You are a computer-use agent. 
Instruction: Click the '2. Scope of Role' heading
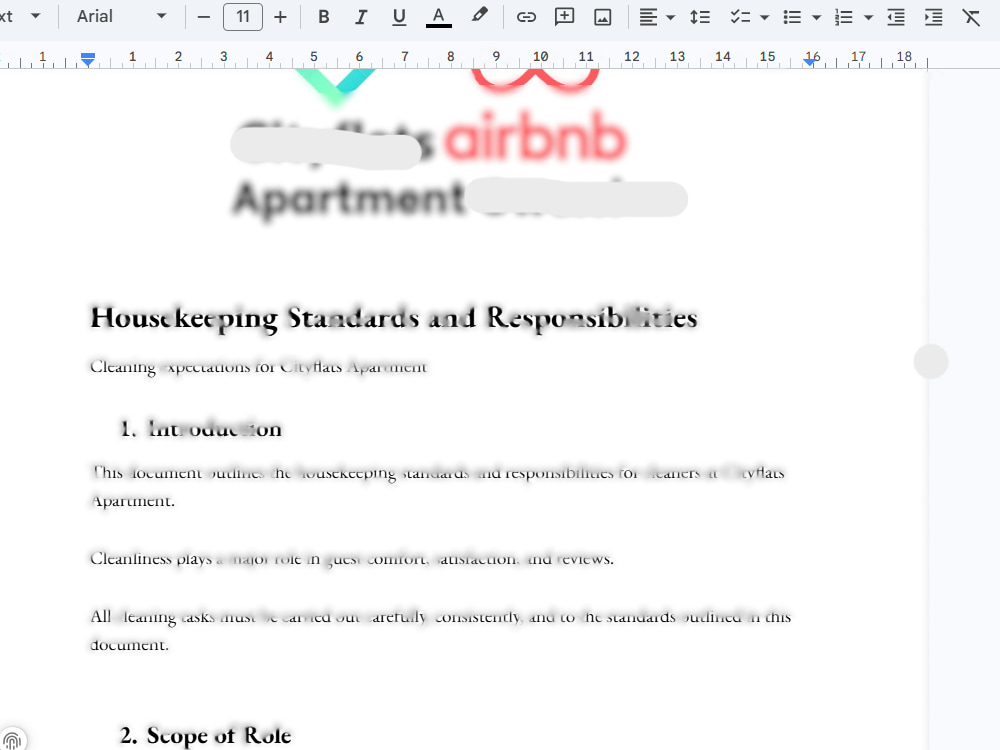[x=205, y=735]
